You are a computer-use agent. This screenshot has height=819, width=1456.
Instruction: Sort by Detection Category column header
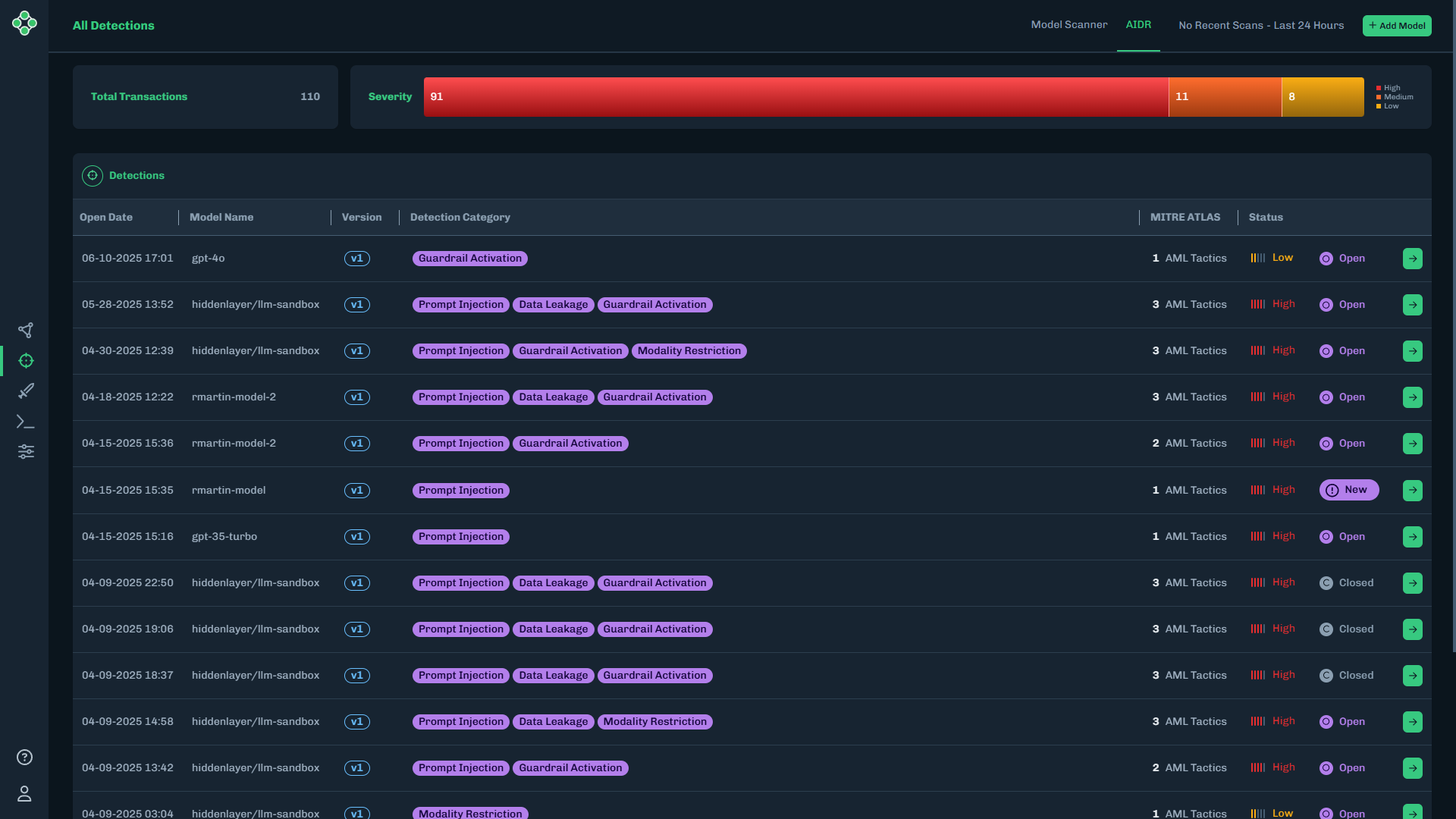point(460,218)
